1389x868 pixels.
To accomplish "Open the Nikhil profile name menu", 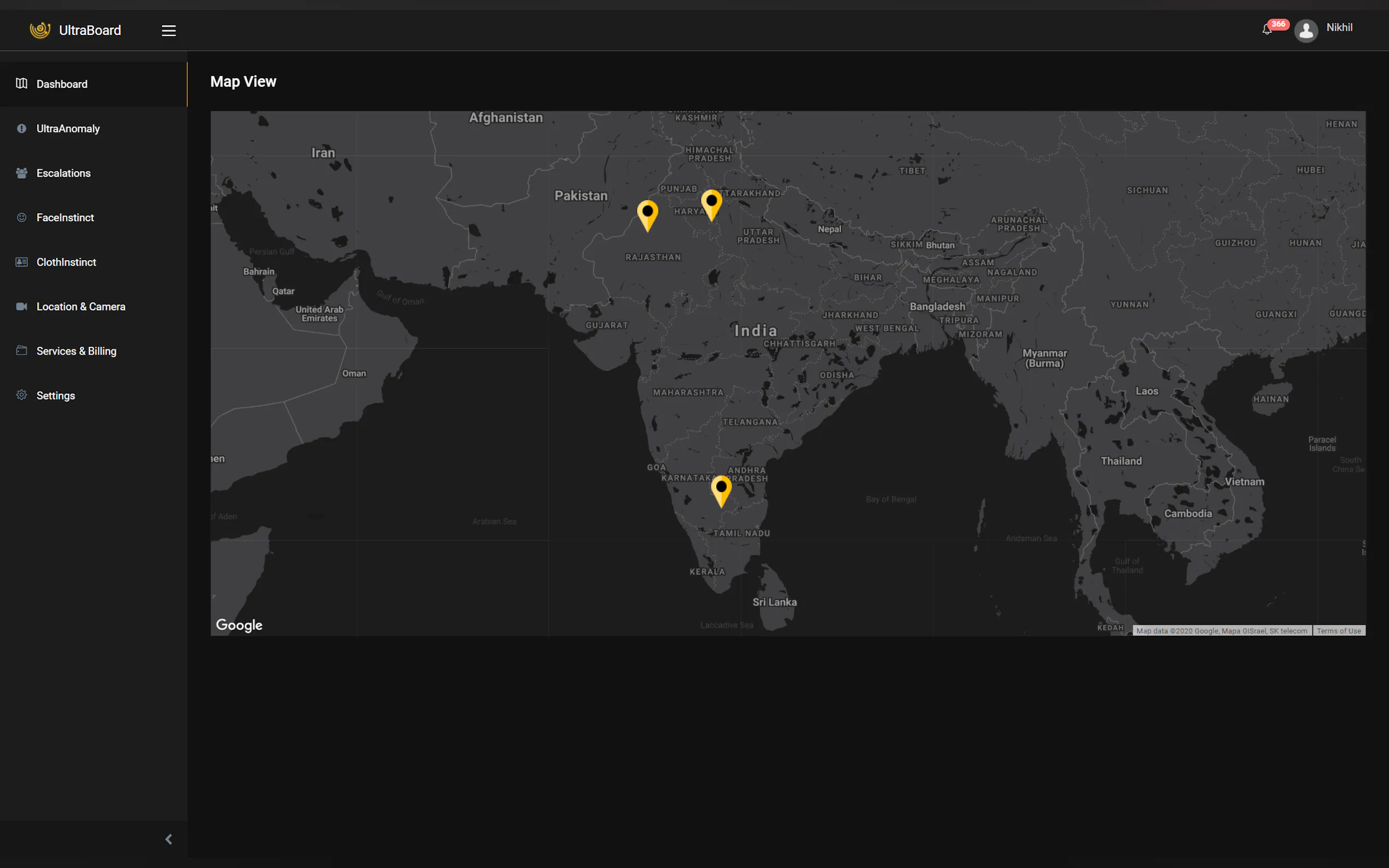I will click(x=1339, y=27).
